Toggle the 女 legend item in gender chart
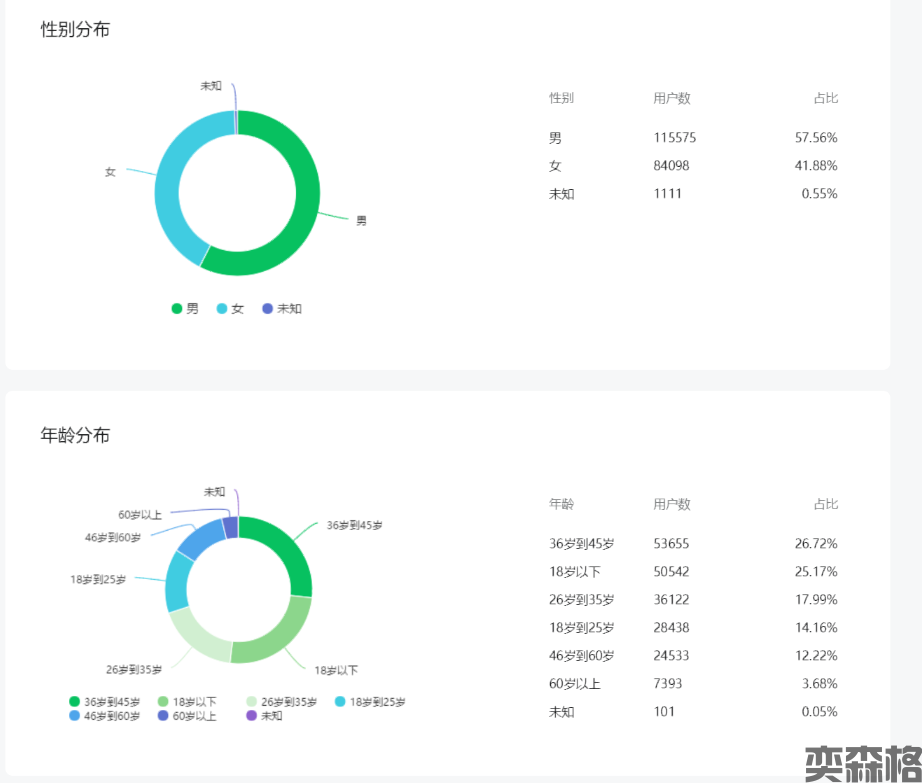 coord(230,309)
